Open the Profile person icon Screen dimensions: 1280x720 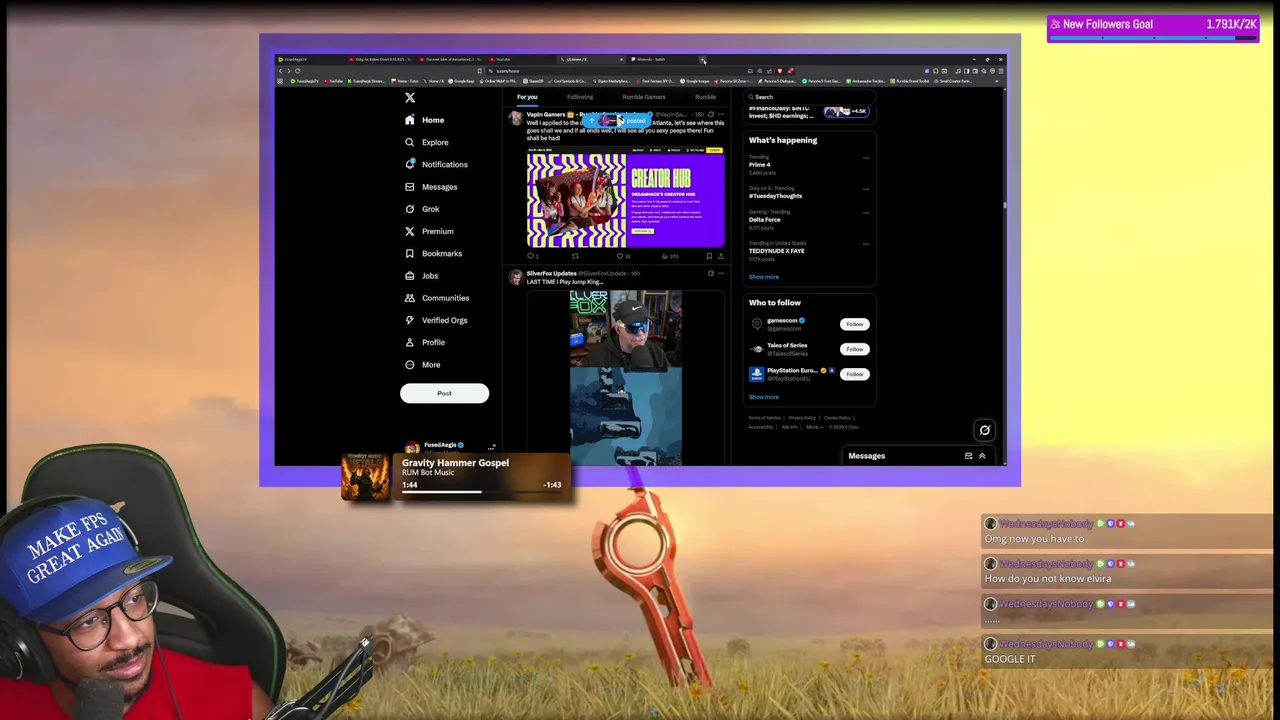point(410,342)
